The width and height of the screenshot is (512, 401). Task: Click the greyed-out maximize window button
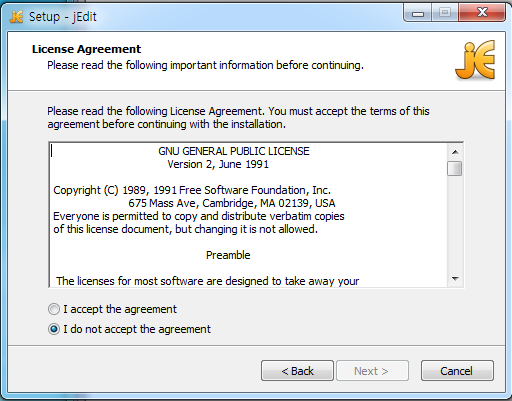coord(445,13)
